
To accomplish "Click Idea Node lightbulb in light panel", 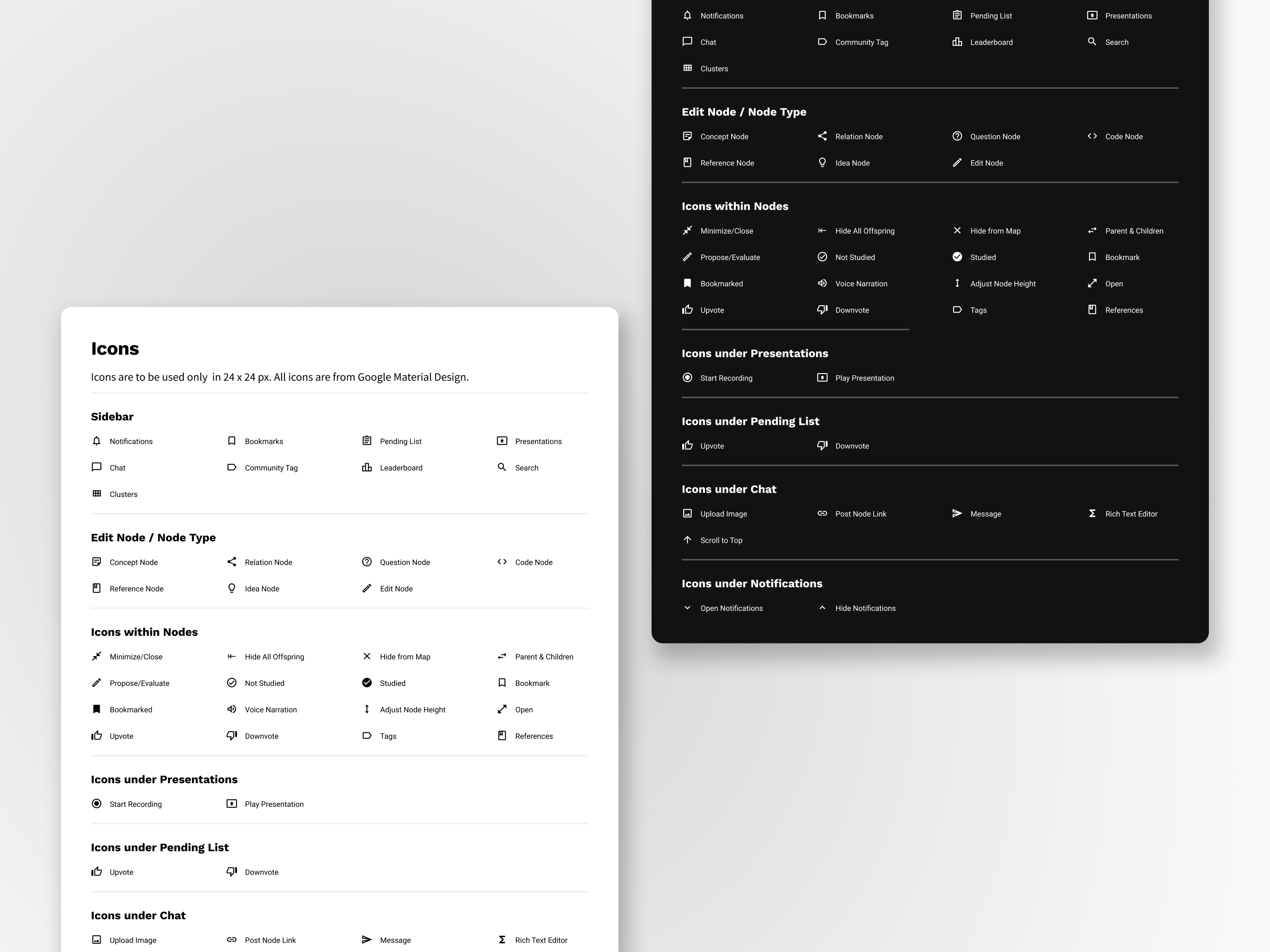I will click(x=231, y=588).
